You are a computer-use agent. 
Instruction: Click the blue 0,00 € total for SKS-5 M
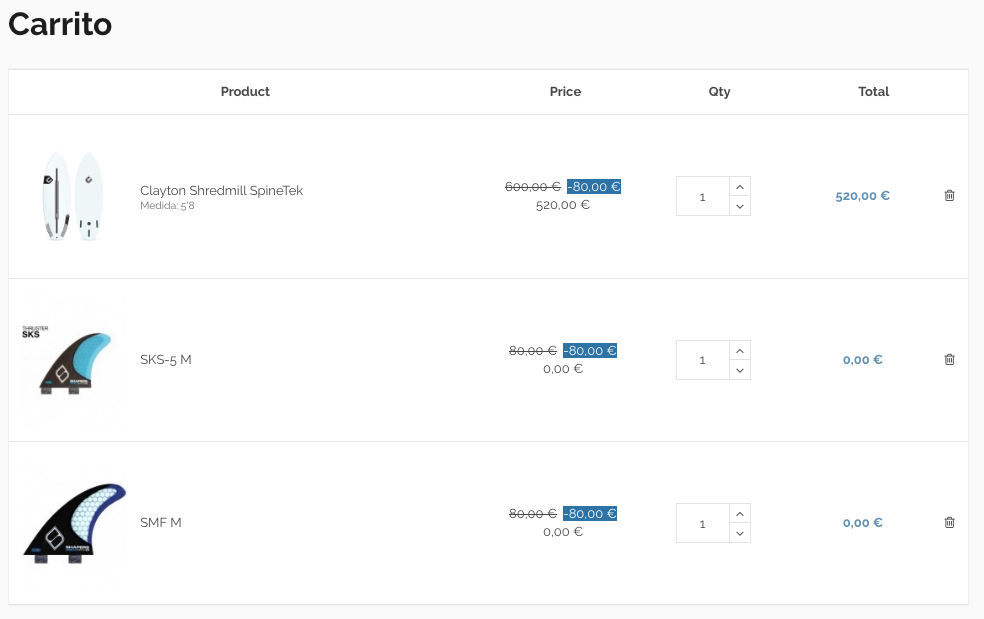coord(862,360)
